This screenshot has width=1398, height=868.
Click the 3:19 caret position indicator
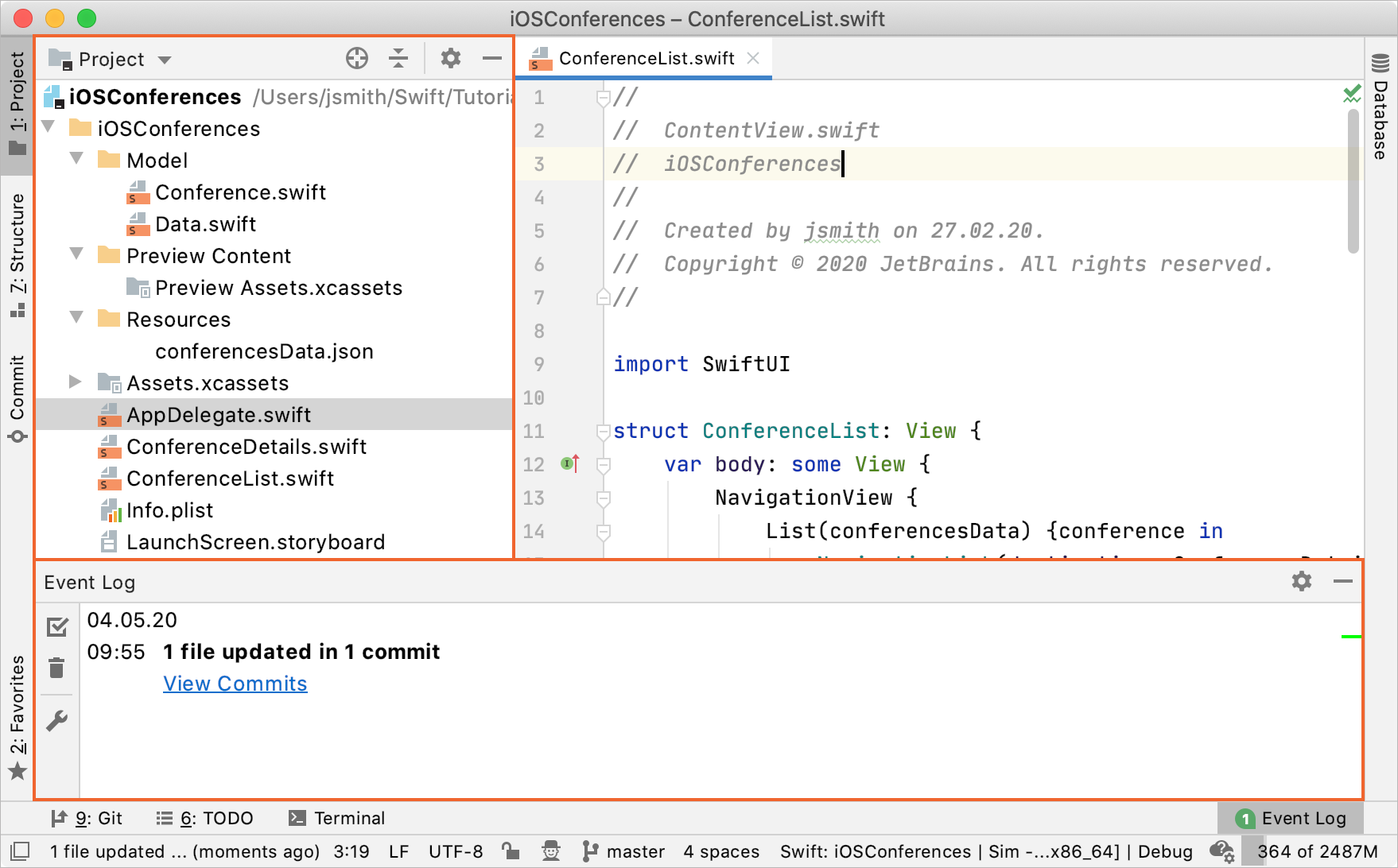pos(351,851)
